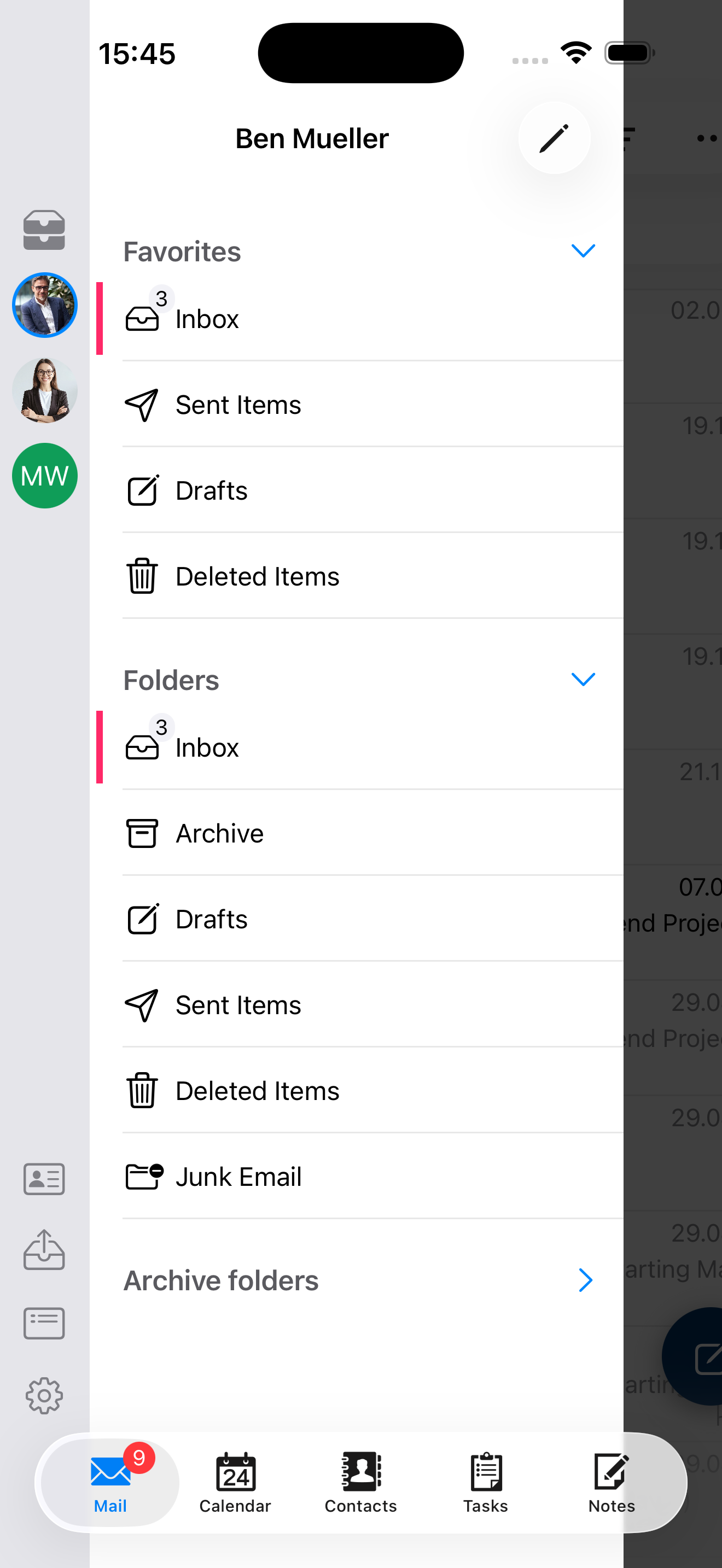Image resolution: width=722 pixels, height=1568 pixels.
Task: Open the settings gear in the left rail
Action: (44, 1396)
